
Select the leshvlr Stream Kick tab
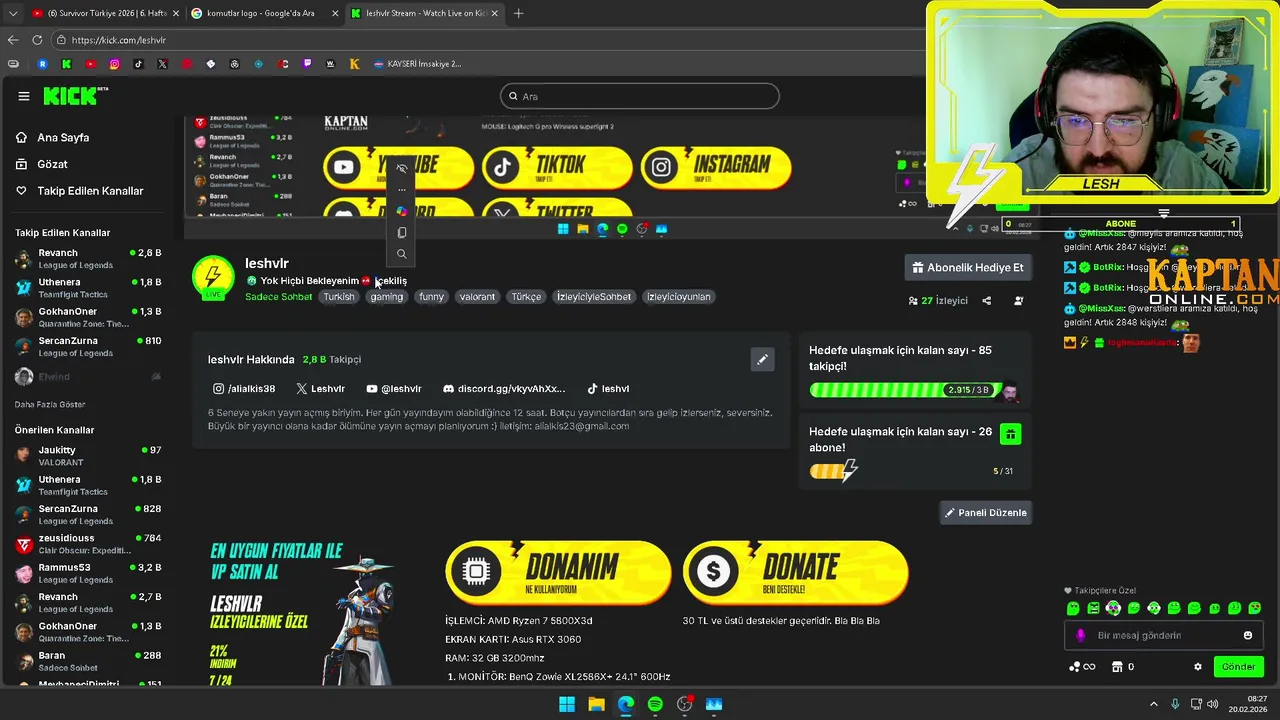(425, 13)
